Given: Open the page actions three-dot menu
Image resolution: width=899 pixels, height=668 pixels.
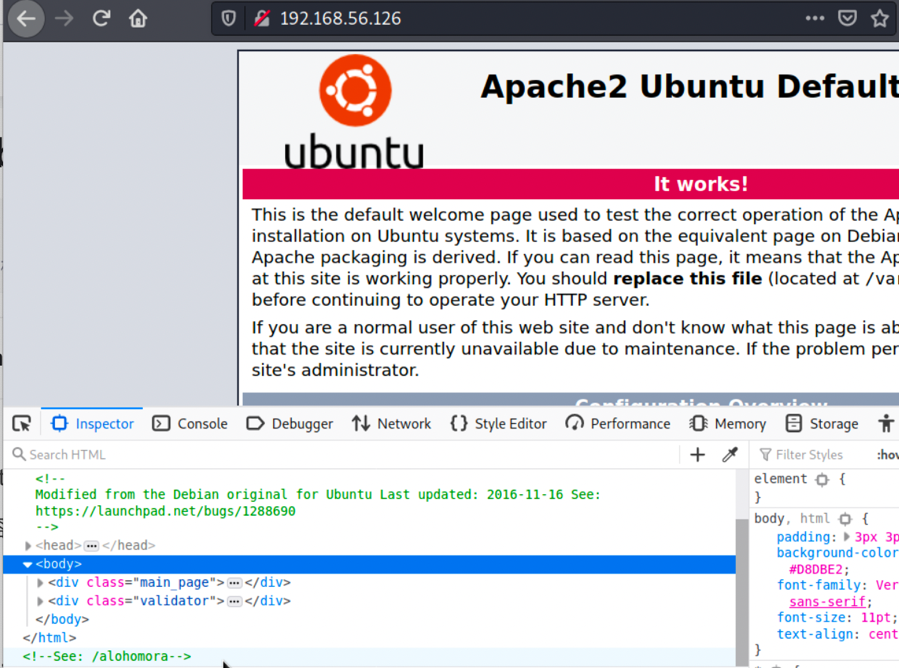Looking at the screenshot, I should point(815,18).
